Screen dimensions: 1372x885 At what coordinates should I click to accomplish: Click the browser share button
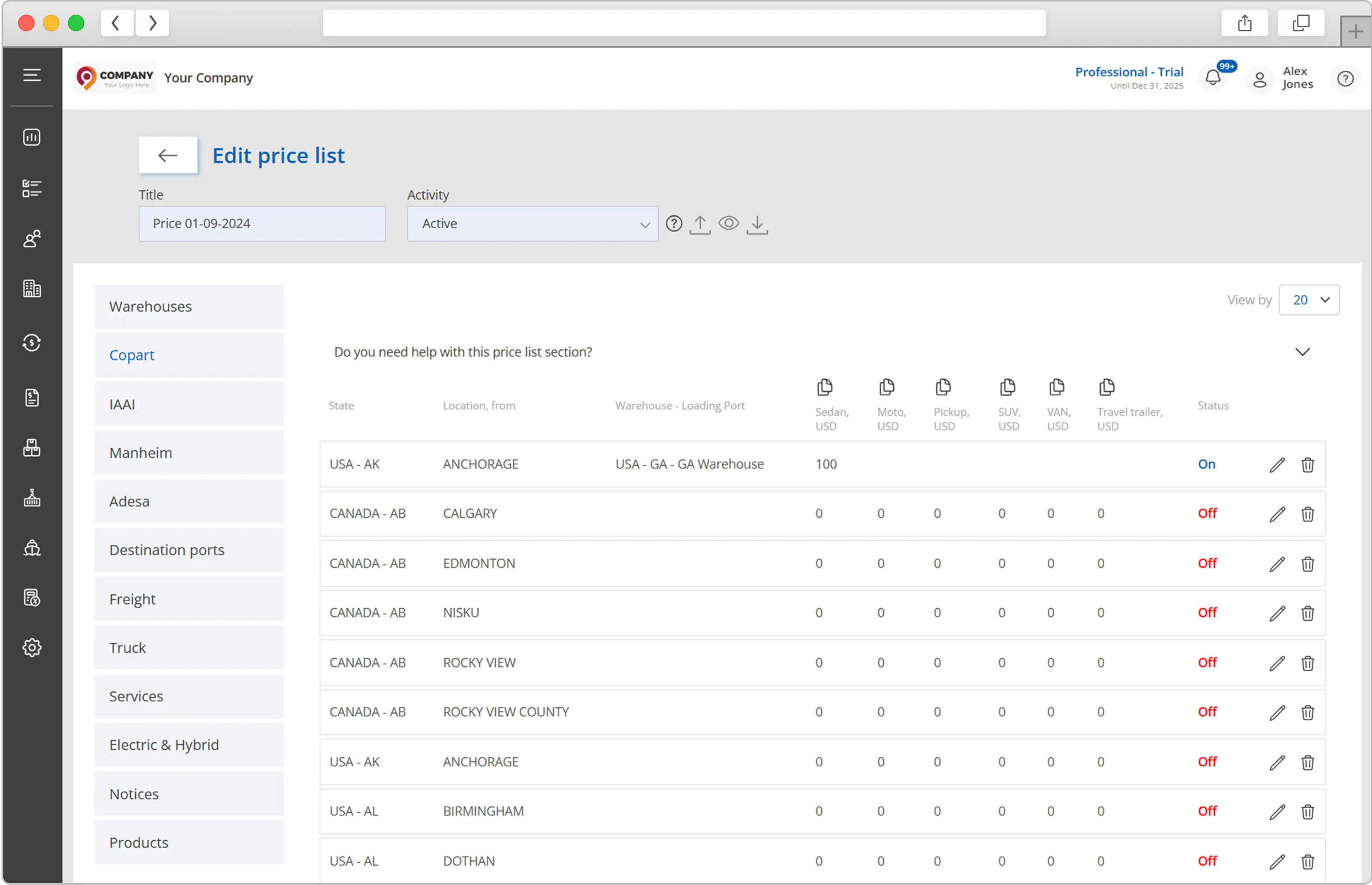pyautogui.click(x=1245, y=23)
